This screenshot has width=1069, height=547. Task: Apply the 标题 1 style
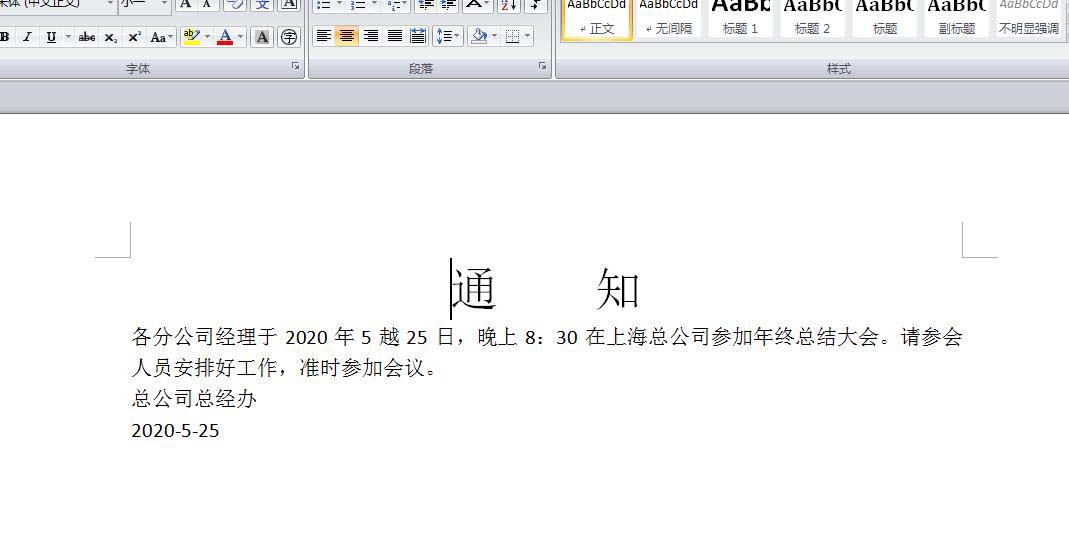[740, 18]
